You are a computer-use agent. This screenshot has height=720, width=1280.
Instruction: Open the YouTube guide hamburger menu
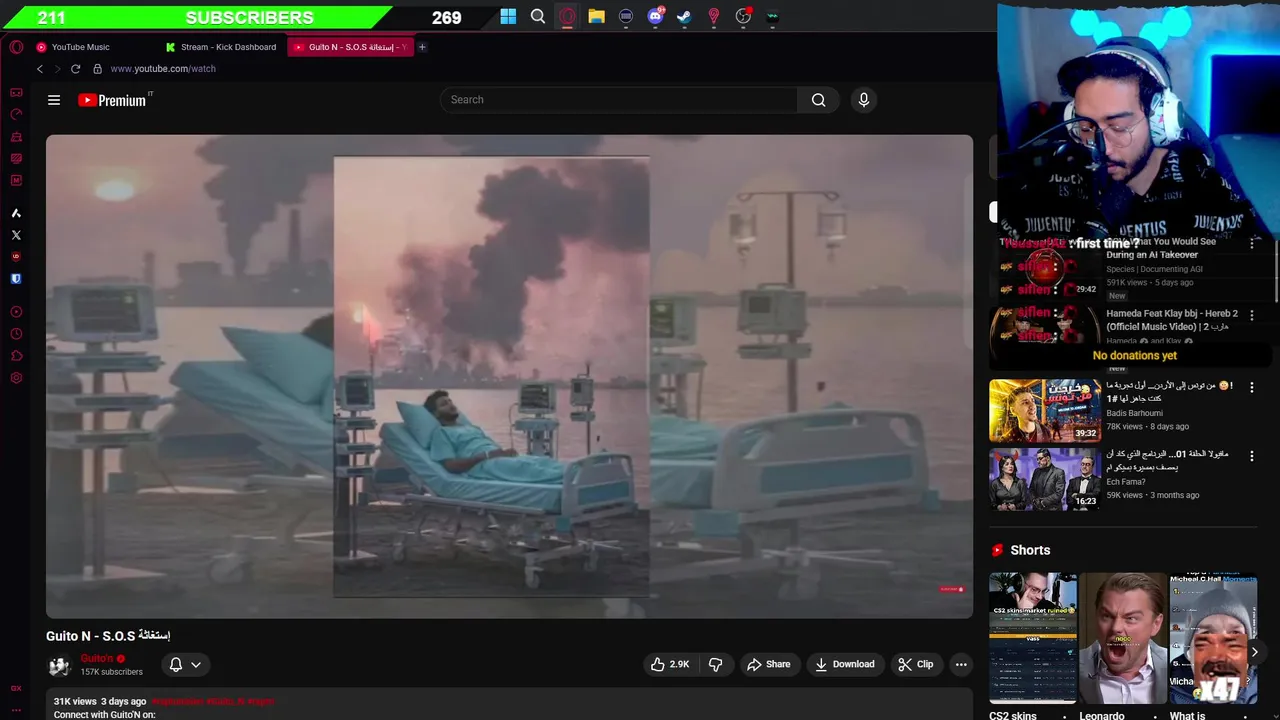54,100
